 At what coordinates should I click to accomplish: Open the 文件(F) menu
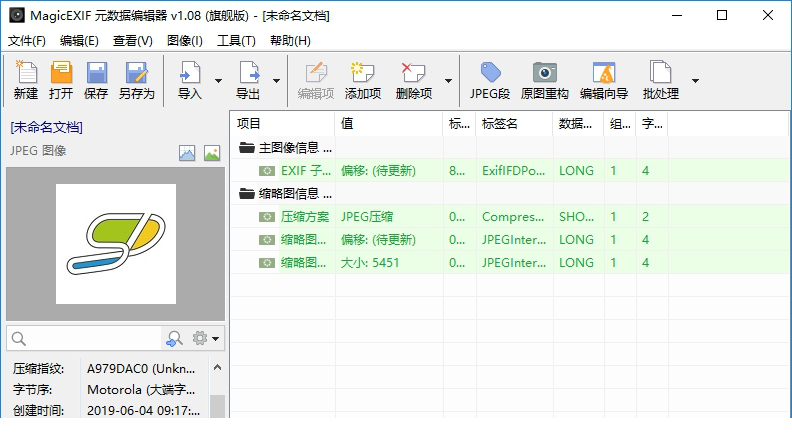click(27, 40)
